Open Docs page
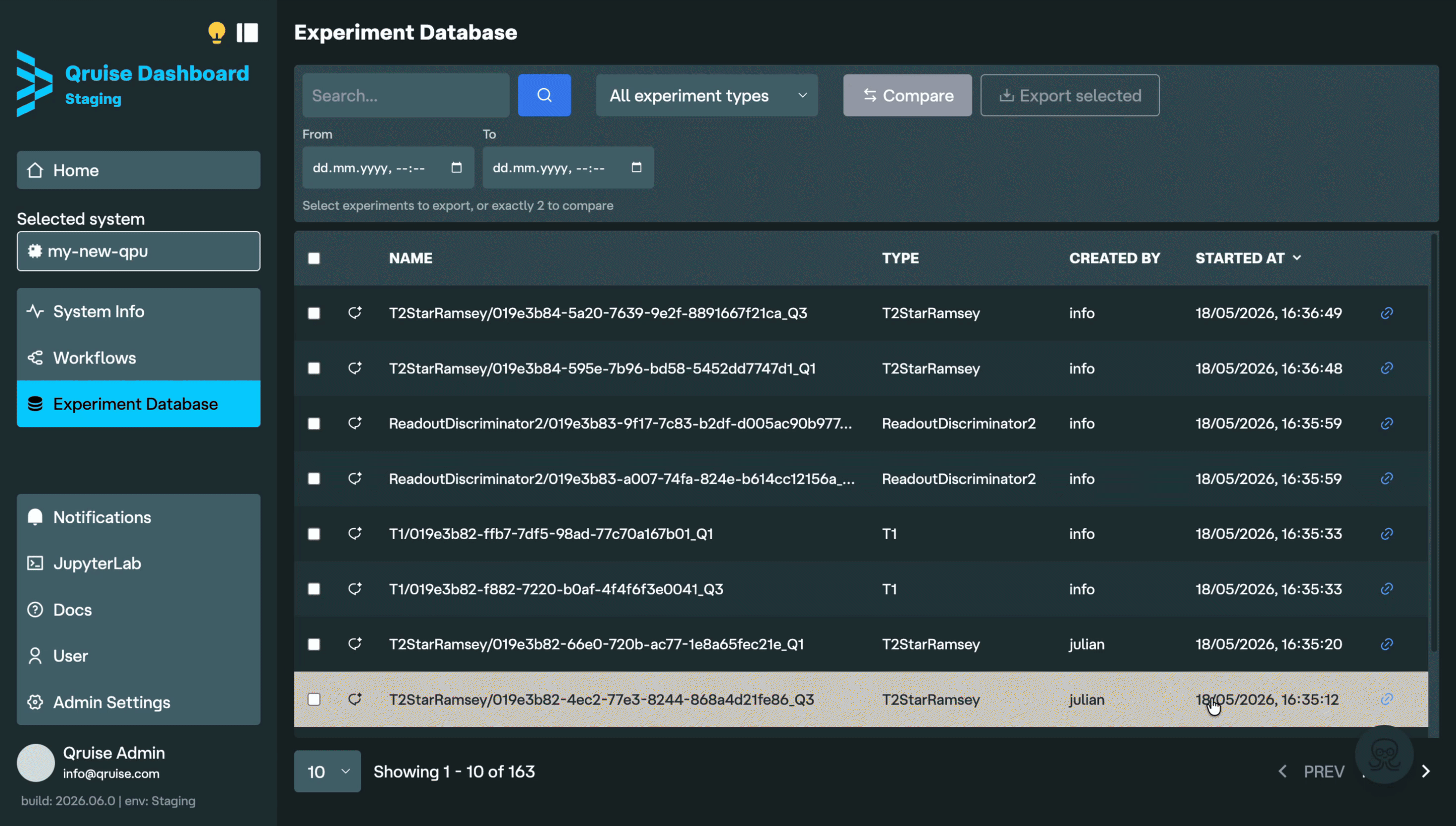The width and height of the screenshot is (1456, 826). [x=138, y=609]
